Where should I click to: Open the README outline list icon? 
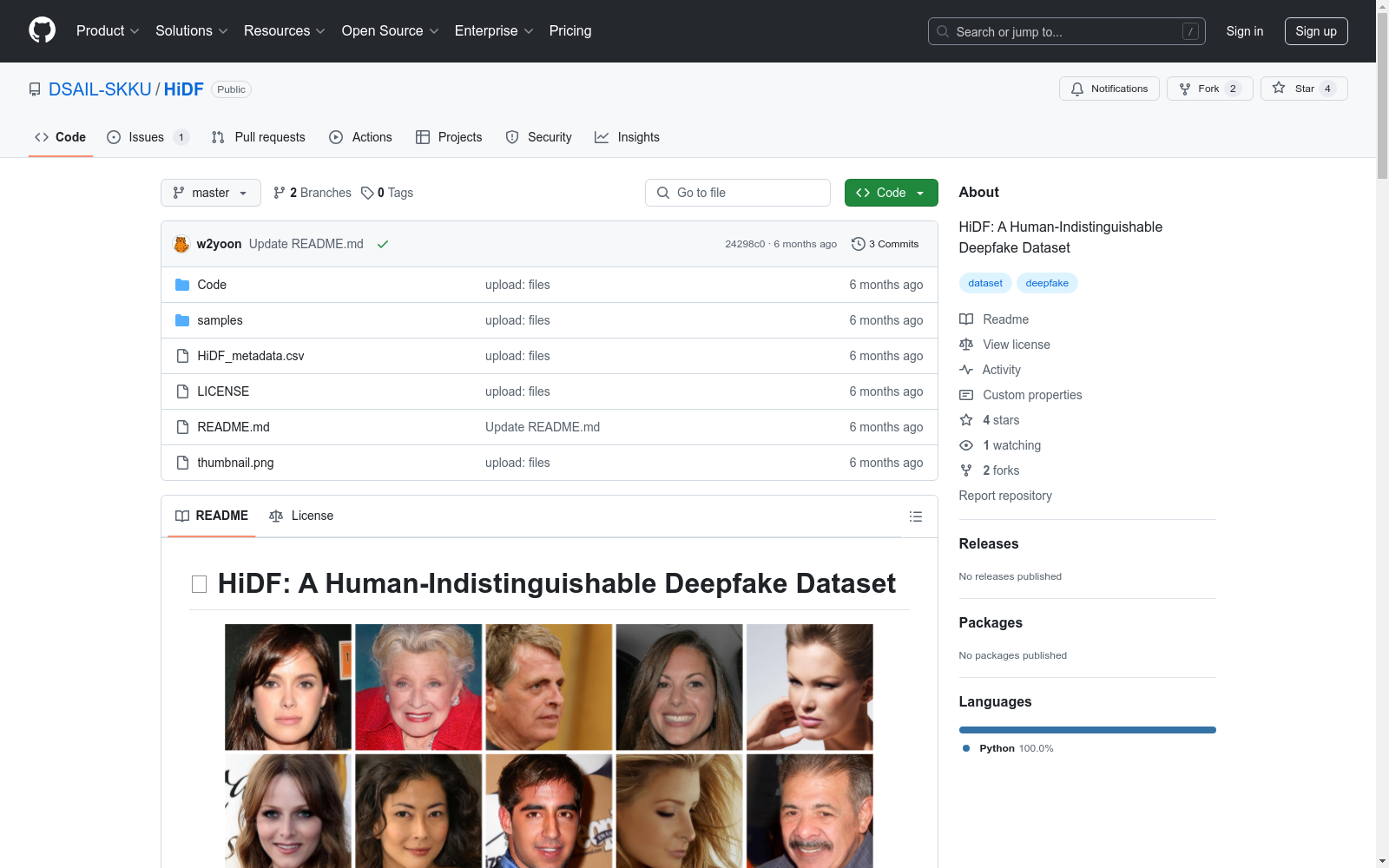[x=915, y=516]
